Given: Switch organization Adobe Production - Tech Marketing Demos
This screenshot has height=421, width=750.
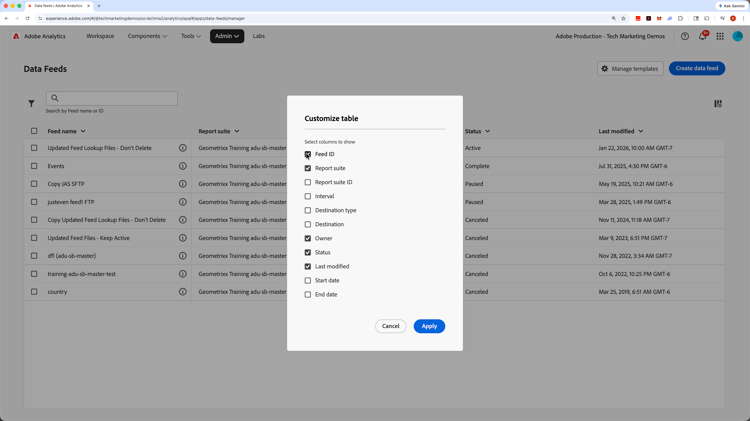Looking at the screenshot, I should point(610,36).
